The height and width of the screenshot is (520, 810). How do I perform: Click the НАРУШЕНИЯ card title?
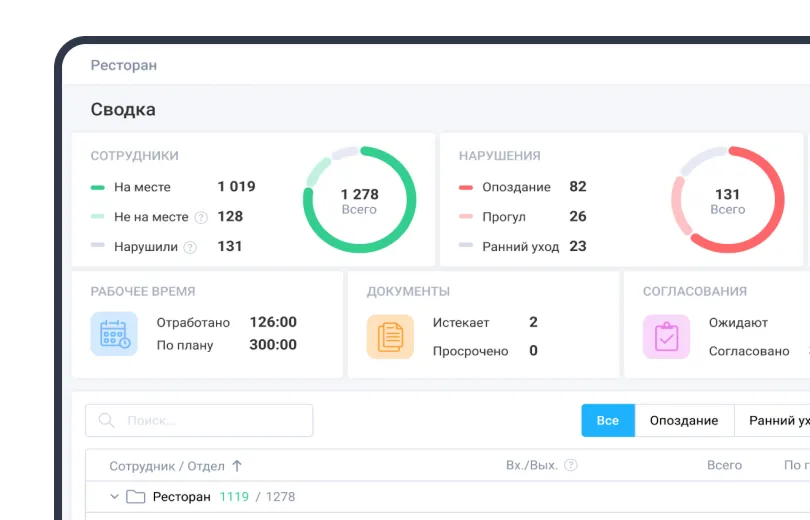(500, 156)
